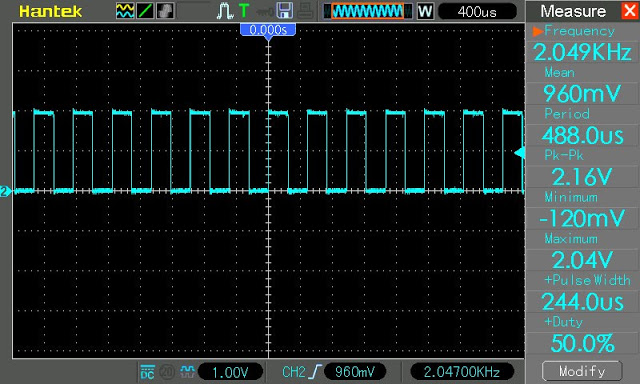640x384 pixels.
Task: Click the DC coupling icon
Action: coord(147,372)
